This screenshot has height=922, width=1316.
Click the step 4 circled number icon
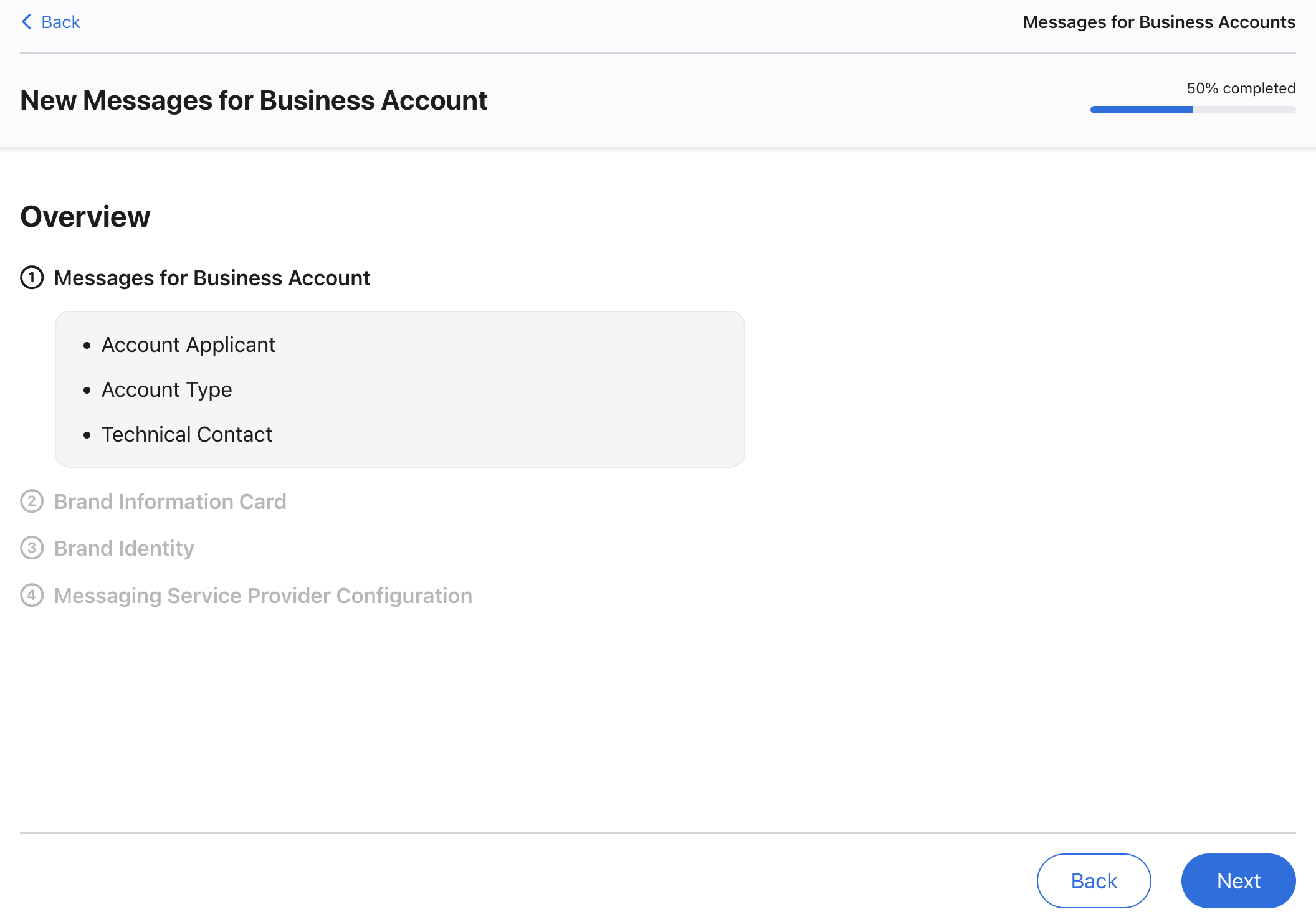[32, 596]
